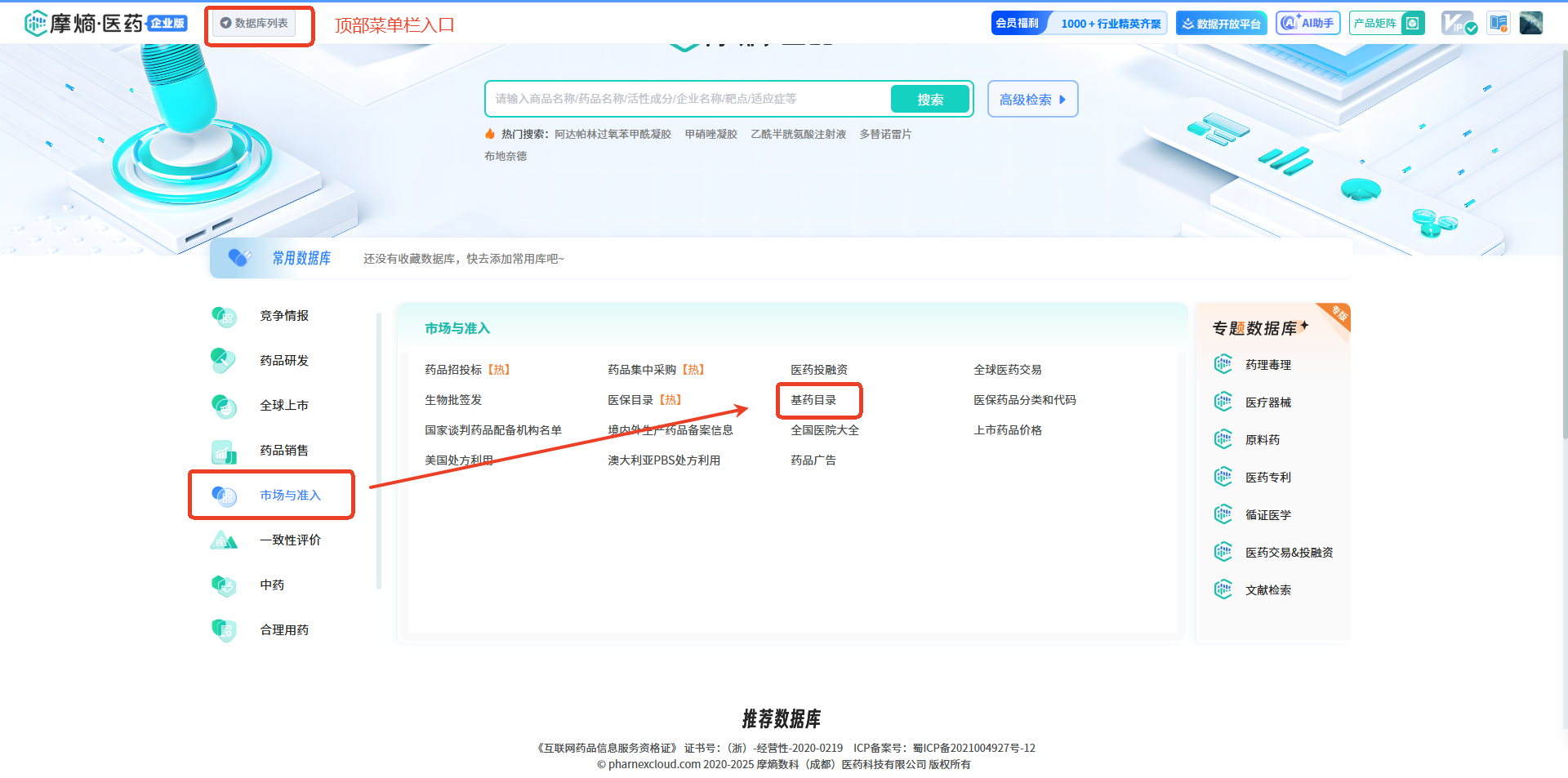Select the 合理用药 category
1568x778 pixels.
pyautogui.click(x=284, y=630)
